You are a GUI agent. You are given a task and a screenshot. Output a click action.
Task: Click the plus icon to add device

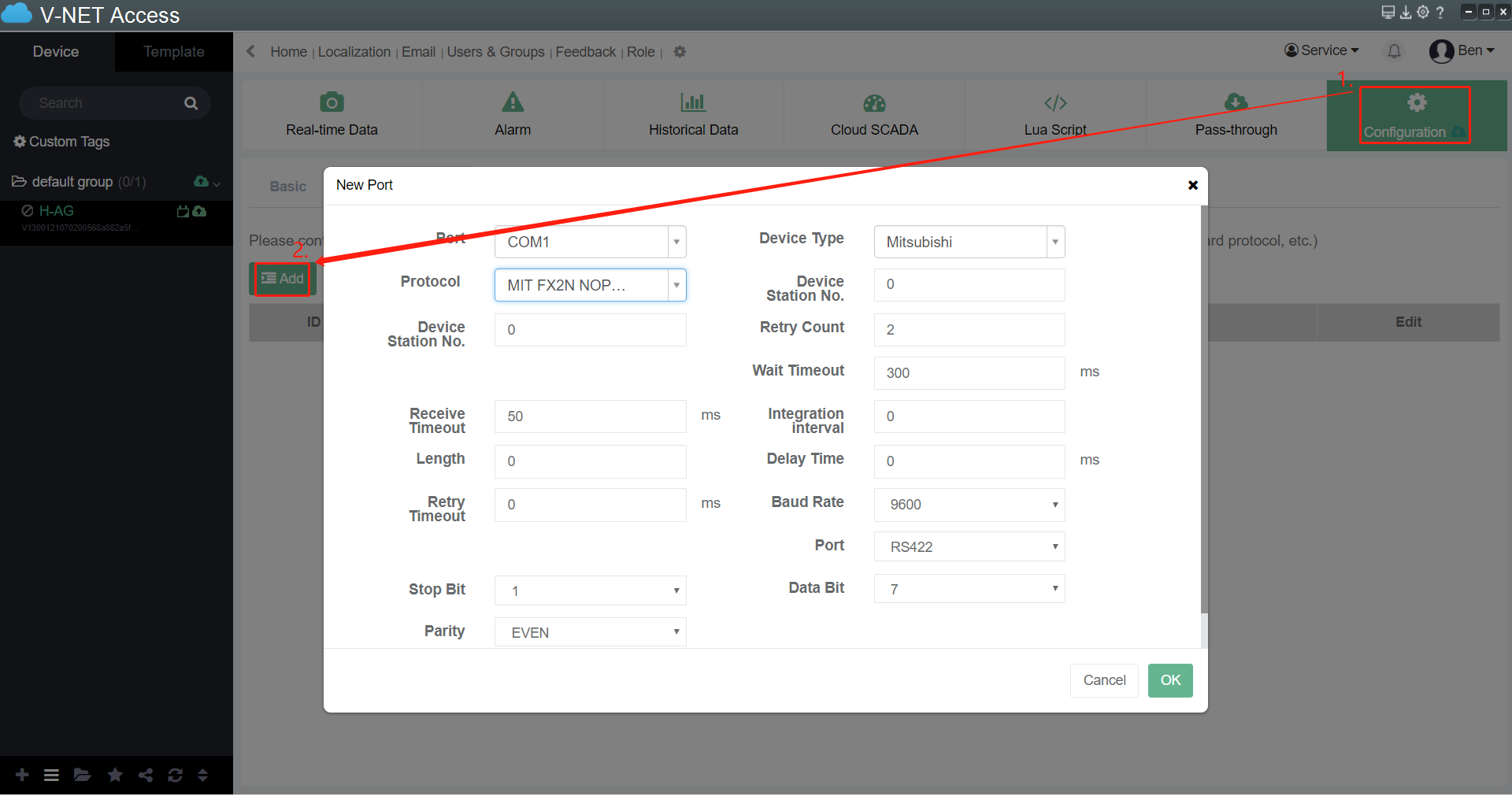[22, 776]
